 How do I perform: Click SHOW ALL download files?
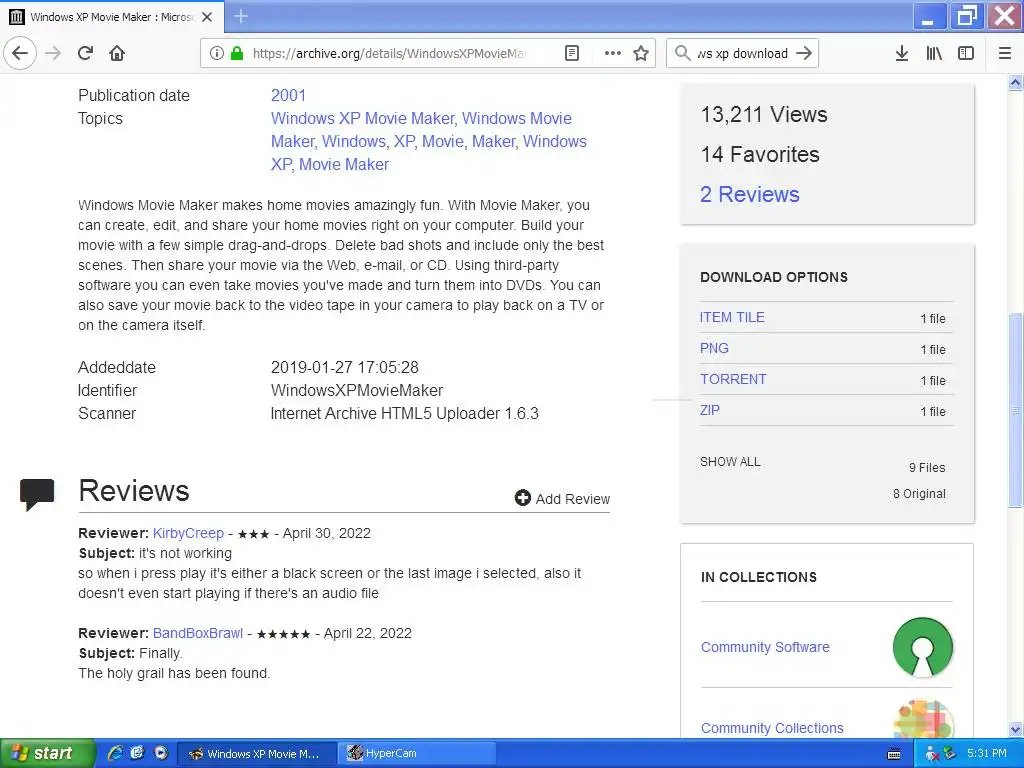click(730, 462)
